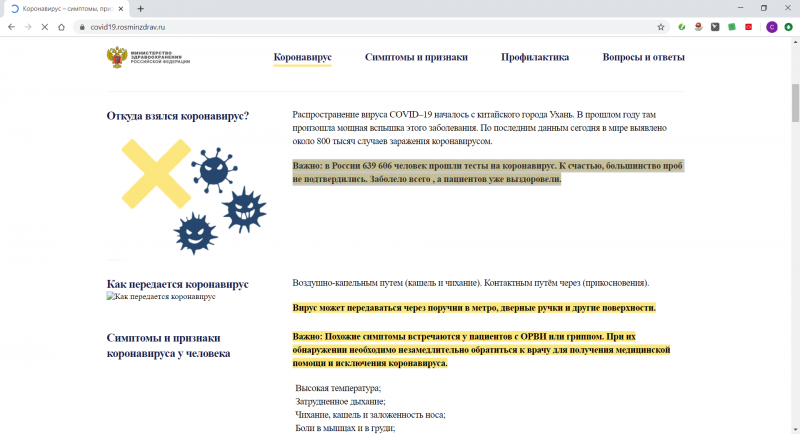The image size is (800, 434).
Task: Open the Вопросы и ответы section
Action: [643, 57]
